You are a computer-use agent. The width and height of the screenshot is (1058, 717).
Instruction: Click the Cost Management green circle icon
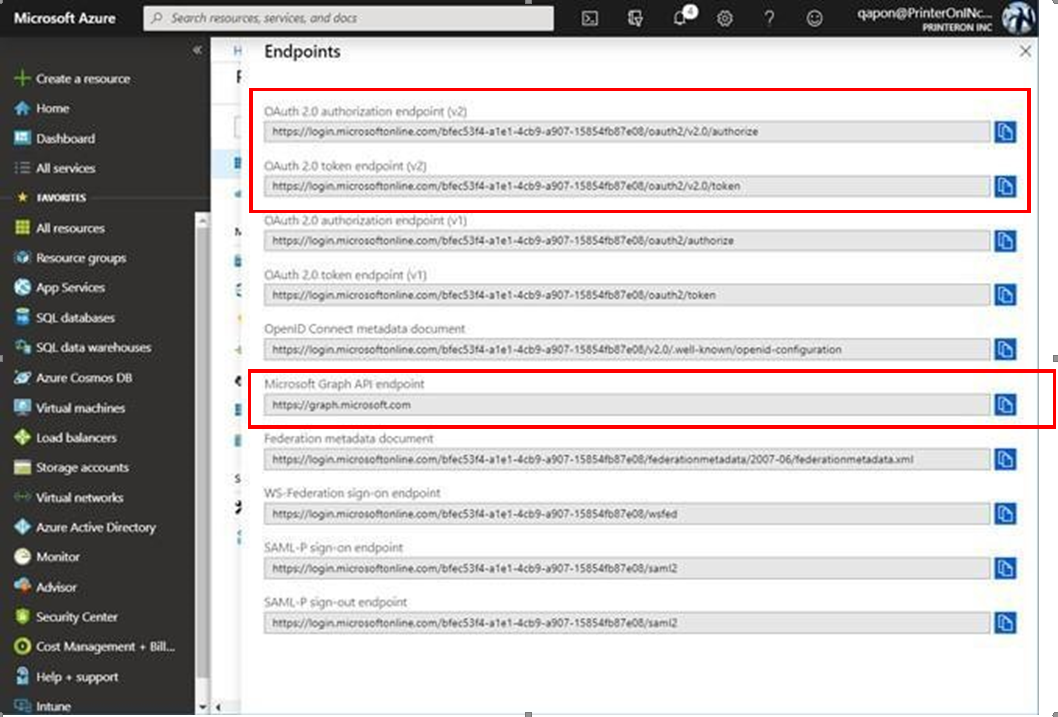pyautogui.click(x=22, y=647)
